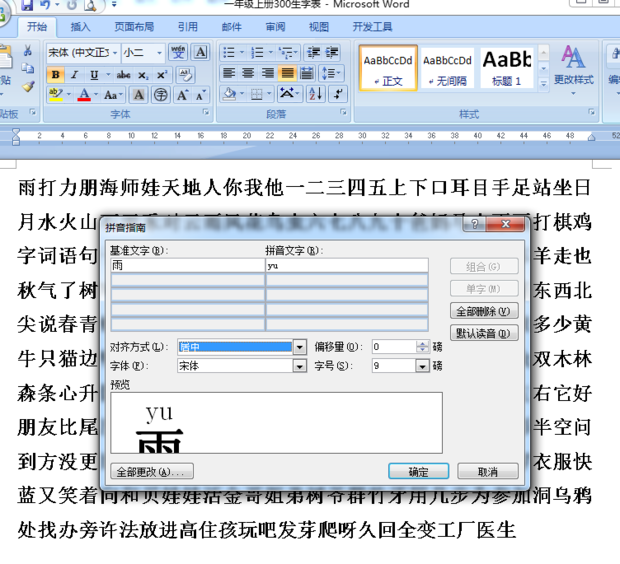Open the Font dialog launcher

point(206,112)
